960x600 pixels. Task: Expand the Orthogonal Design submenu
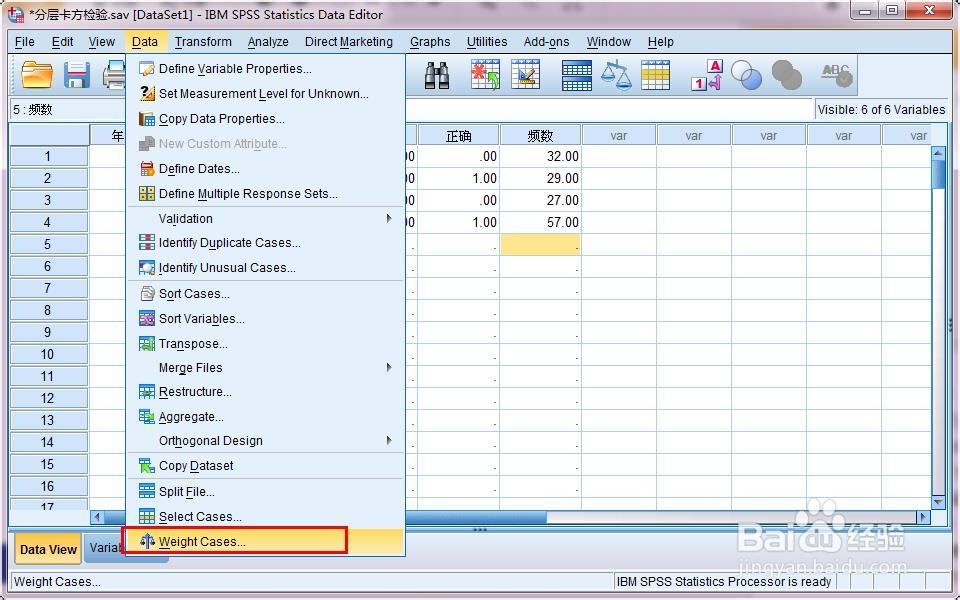(x=264, y=441)
